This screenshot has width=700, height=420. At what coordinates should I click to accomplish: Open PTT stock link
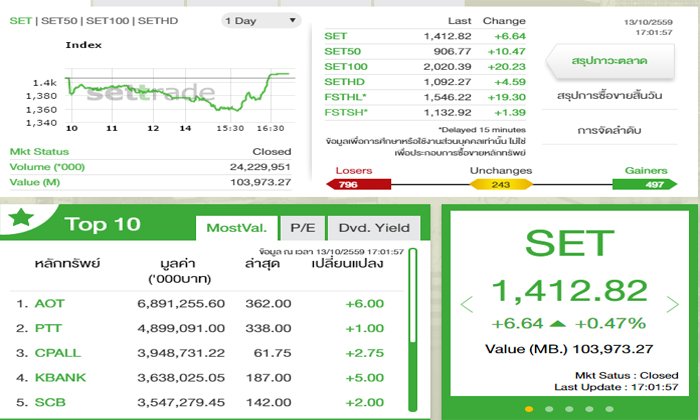(48, 328)
